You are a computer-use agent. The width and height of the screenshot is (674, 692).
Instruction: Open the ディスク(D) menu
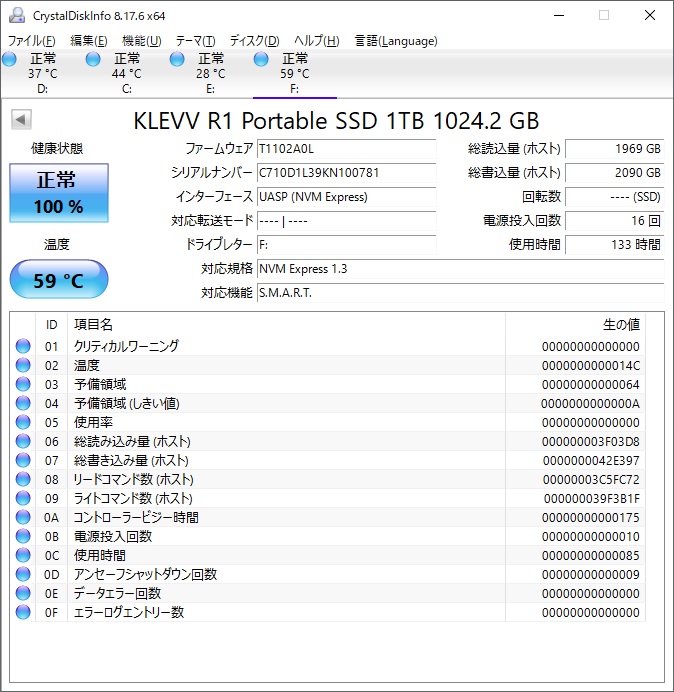coord(254,41)
